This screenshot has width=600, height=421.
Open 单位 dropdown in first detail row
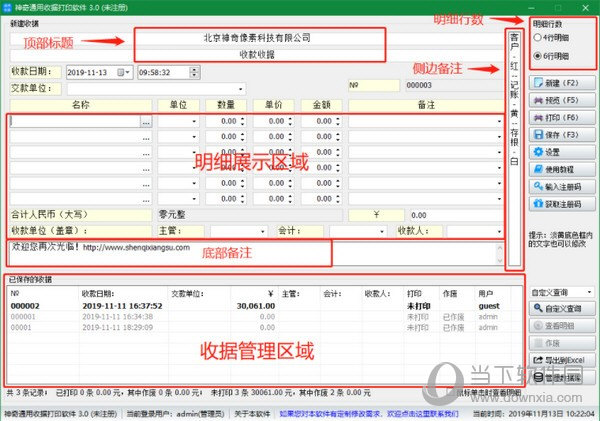(194, 121)
